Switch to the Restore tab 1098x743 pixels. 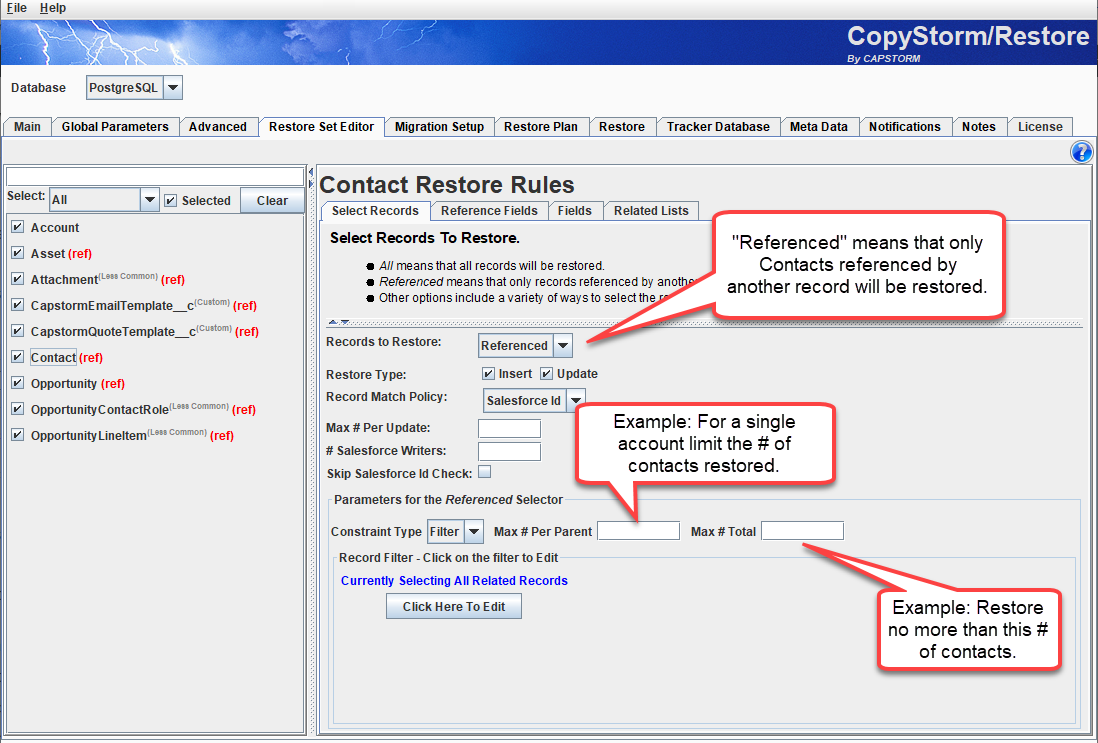(x=622, y=127)
